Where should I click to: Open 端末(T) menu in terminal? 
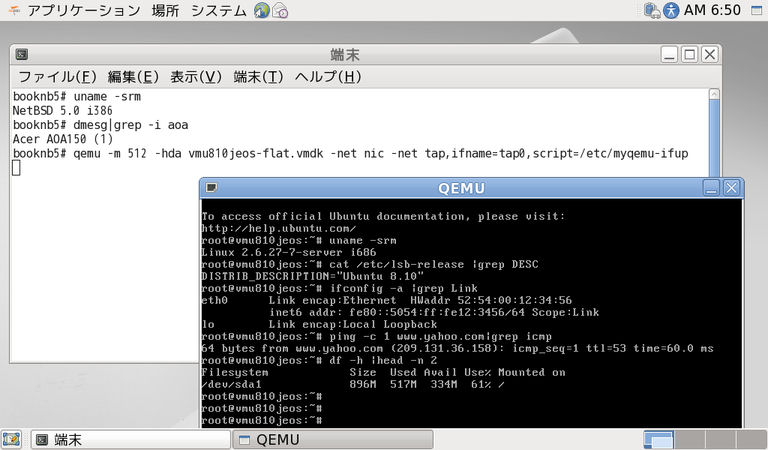[258, 77]
